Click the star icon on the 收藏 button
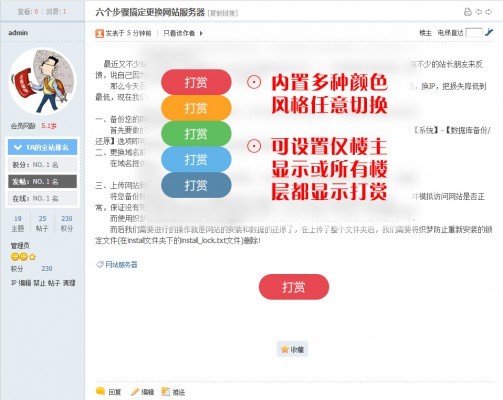The width and height of the screenshot is (503, 400). [285, 349]
